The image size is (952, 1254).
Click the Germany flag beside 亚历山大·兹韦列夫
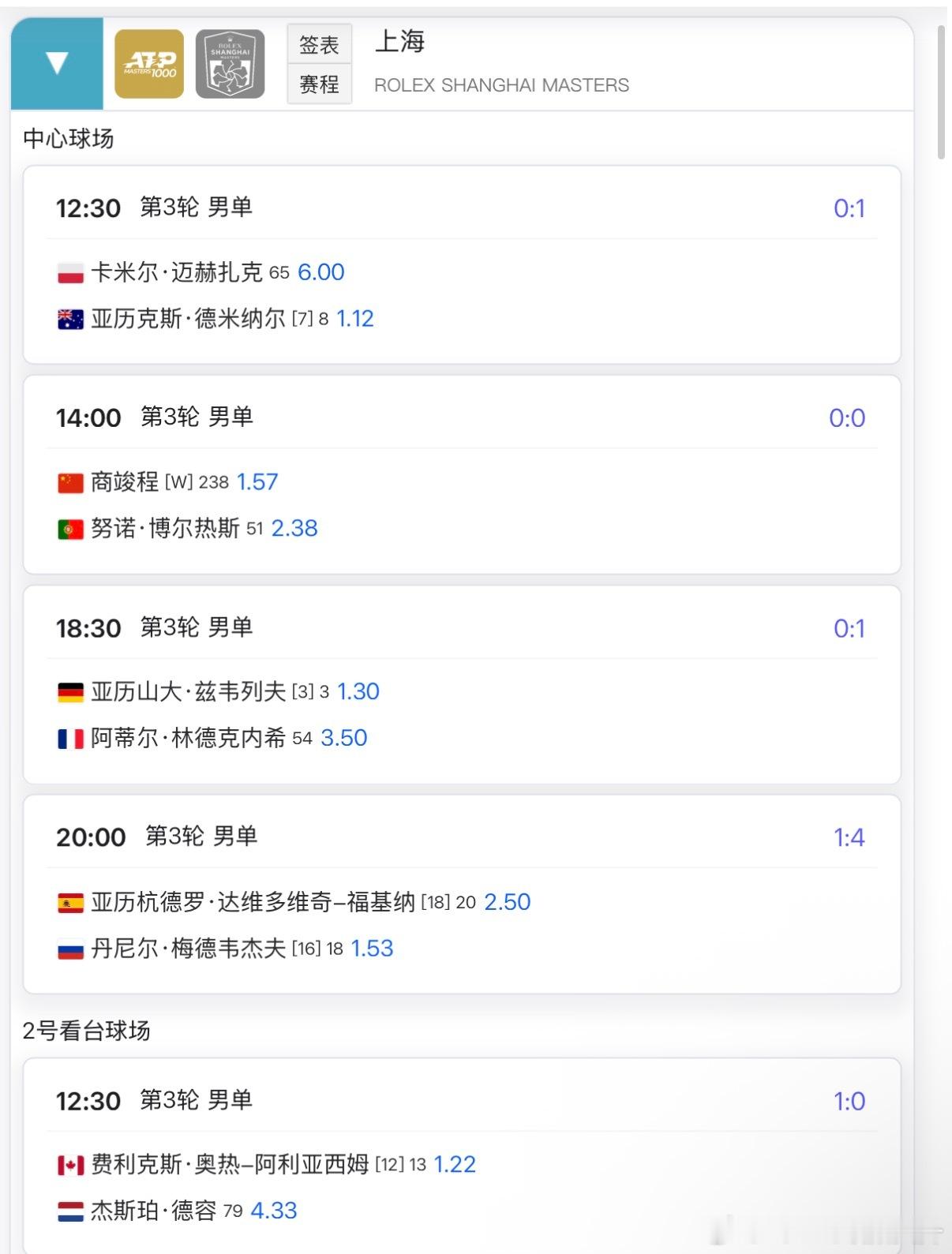point(70,692)
